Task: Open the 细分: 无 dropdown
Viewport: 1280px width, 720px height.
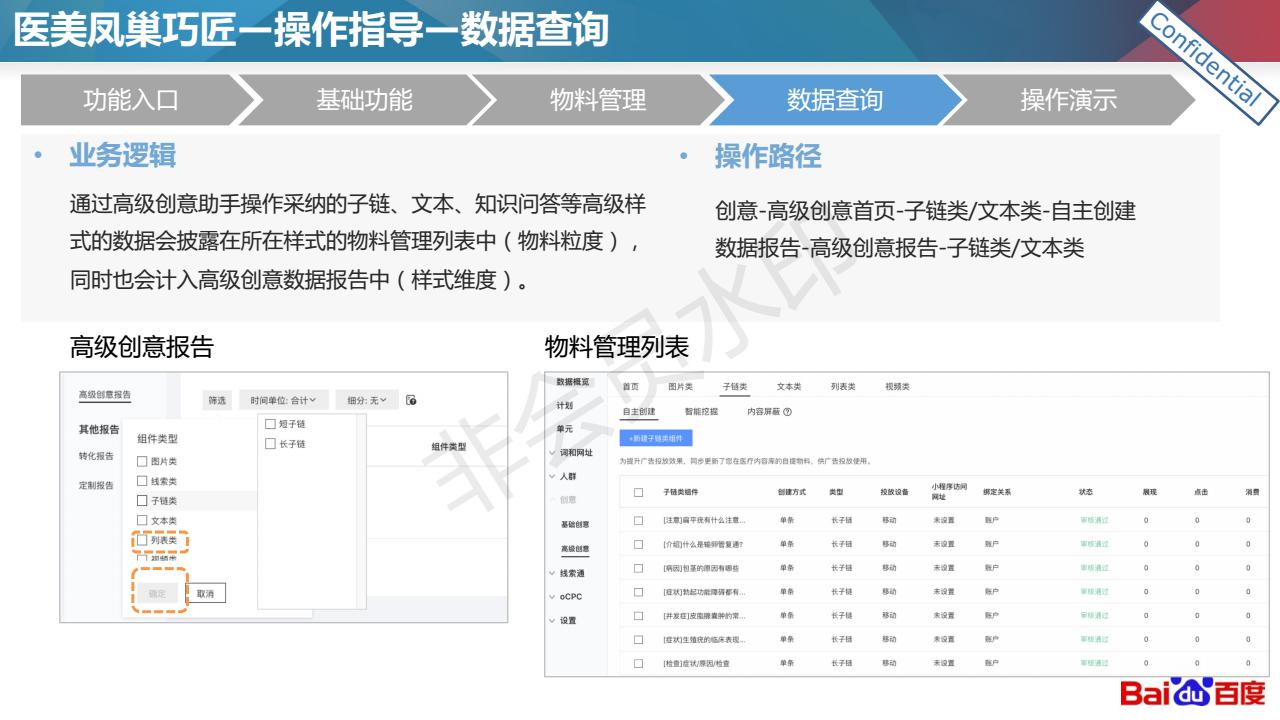Action: coord(367,401)
